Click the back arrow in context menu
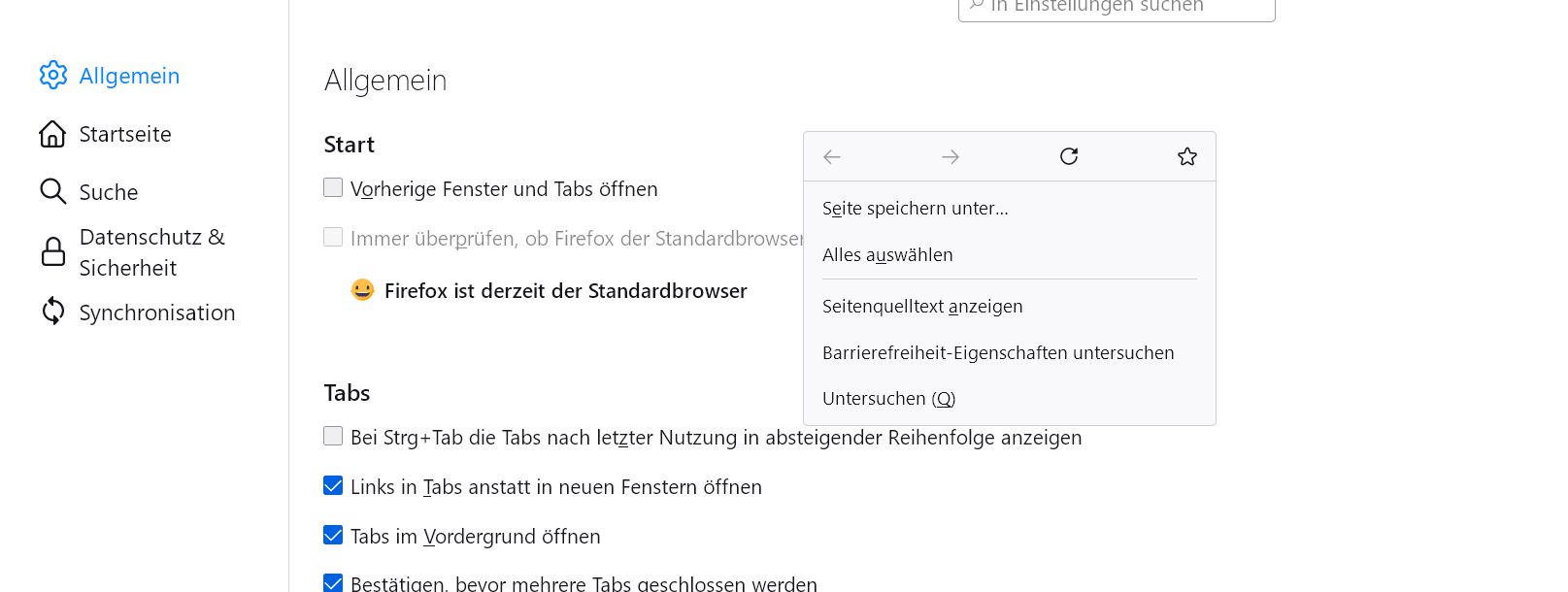This screenshot has height=592, width=1568. [832, 157]
